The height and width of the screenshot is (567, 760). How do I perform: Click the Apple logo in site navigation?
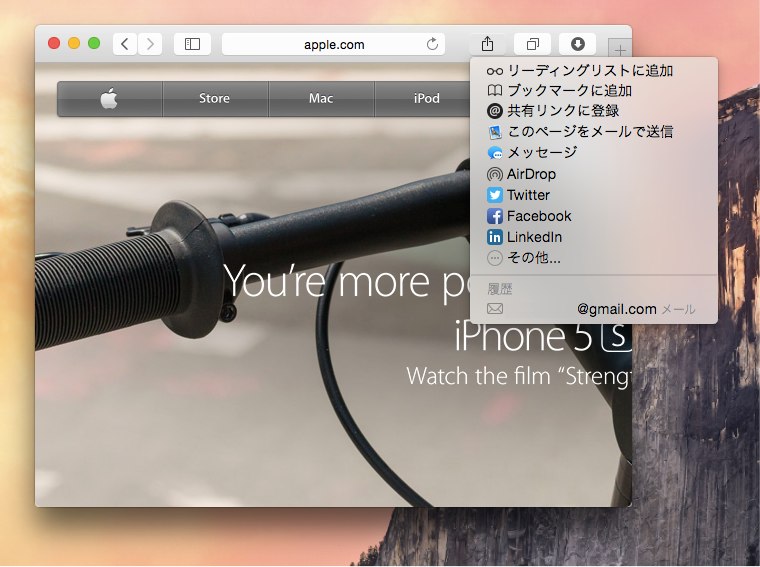pos(110,99)
